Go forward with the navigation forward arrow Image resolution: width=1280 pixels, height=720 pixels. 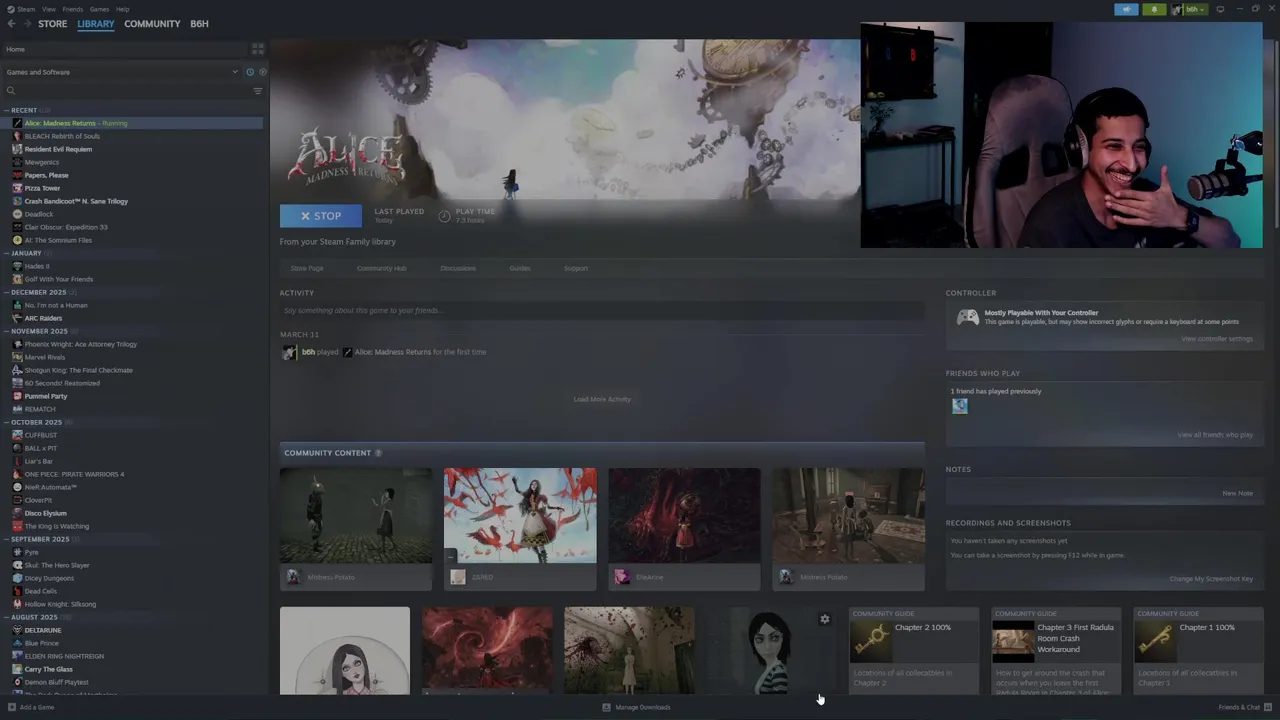tap(26, 24)
